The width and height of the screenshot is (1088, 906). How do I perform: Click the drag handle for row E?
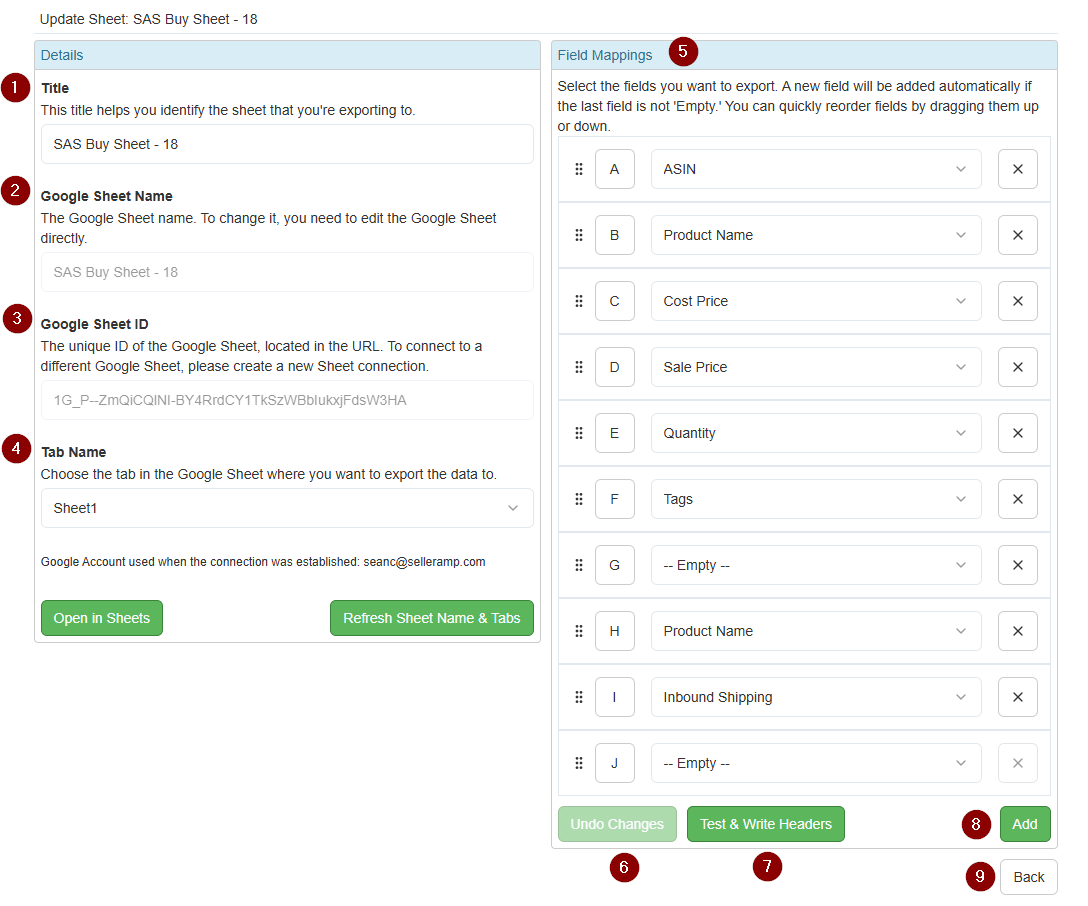(x=579, y=433)
